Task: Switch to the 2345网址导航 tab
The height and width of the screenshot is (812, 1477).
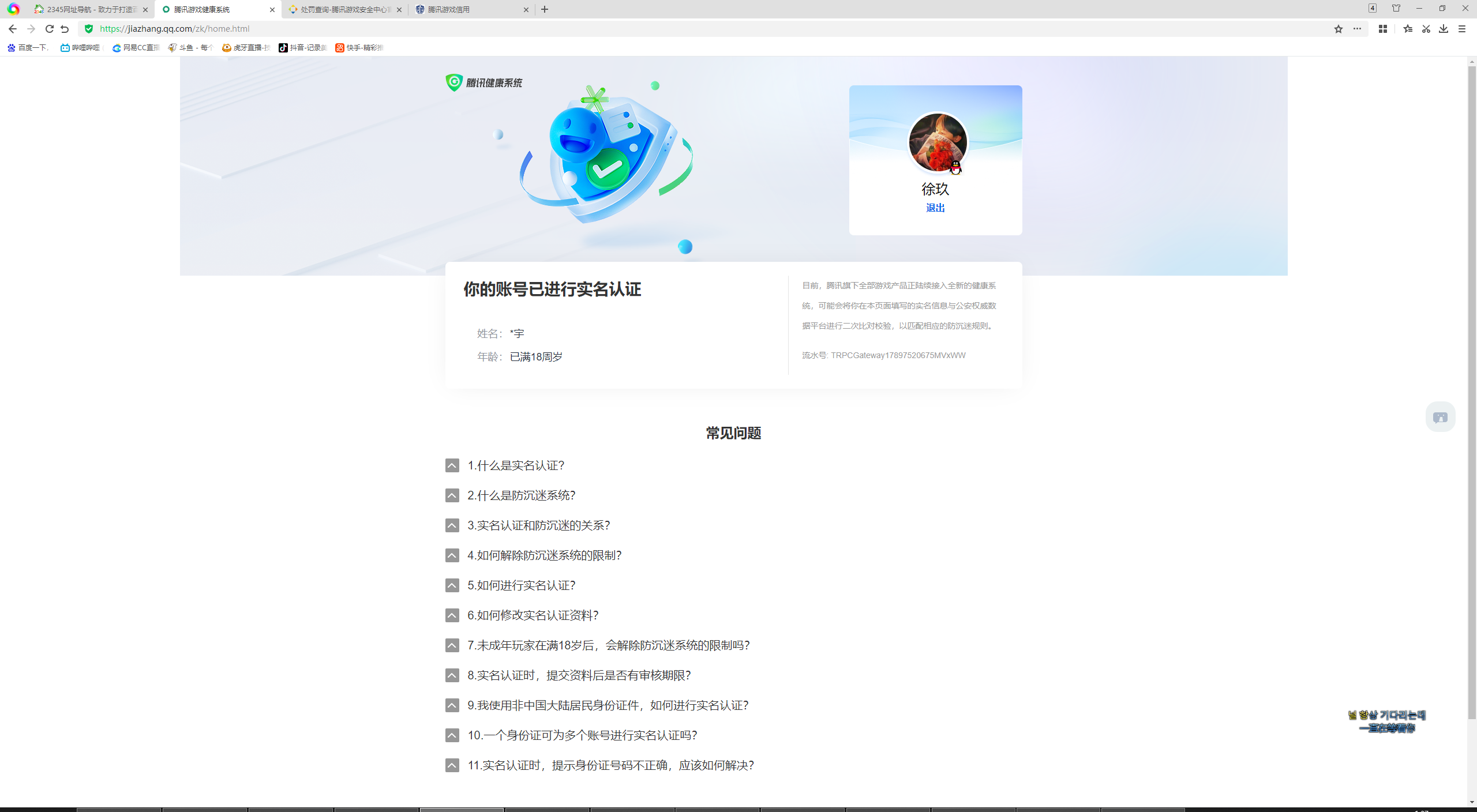Action: tap(92, 10)
